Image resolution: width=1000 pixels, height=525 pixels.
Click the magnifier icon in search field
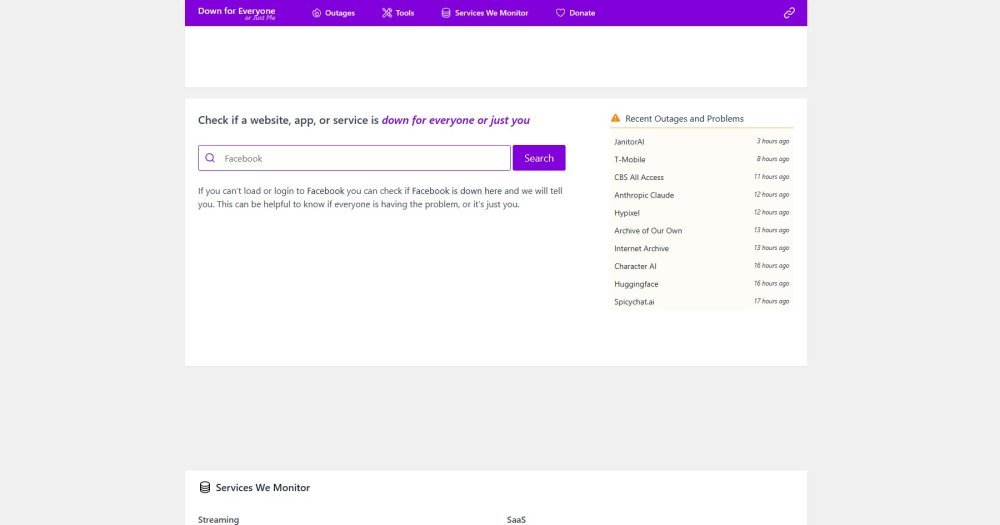pyautogui.click(x=210, y=158)
